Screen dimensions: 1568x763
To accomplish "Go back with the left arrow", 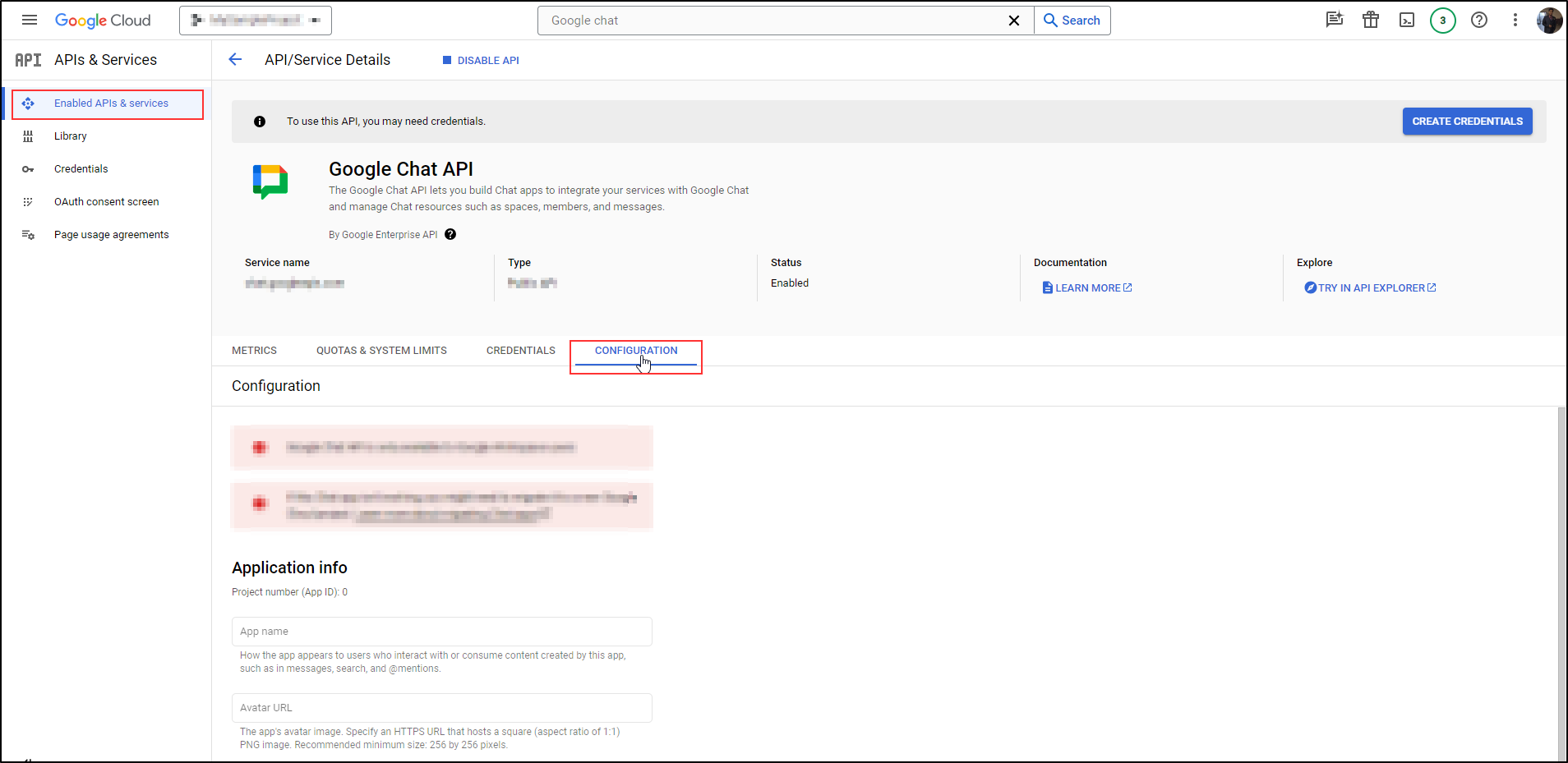I will [x=235, y=59].
